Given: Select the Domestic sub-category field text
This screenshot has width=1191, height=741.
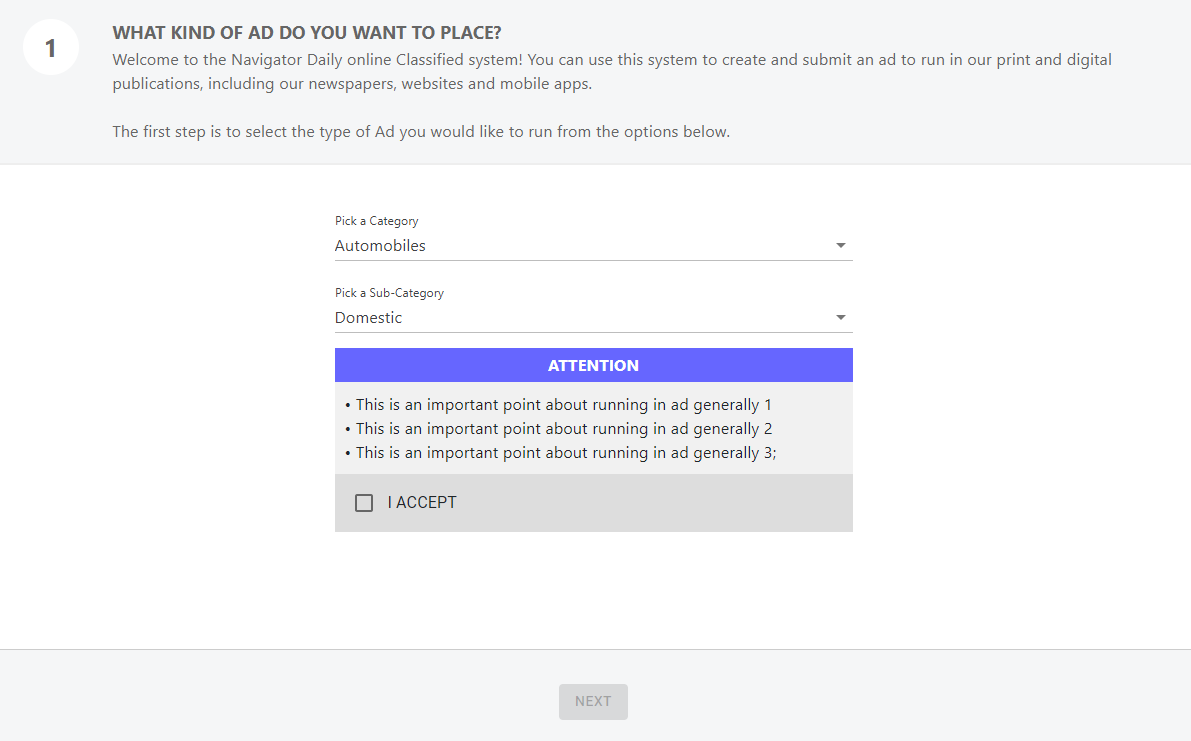Looking at the screenshot, I should [369, 318].
